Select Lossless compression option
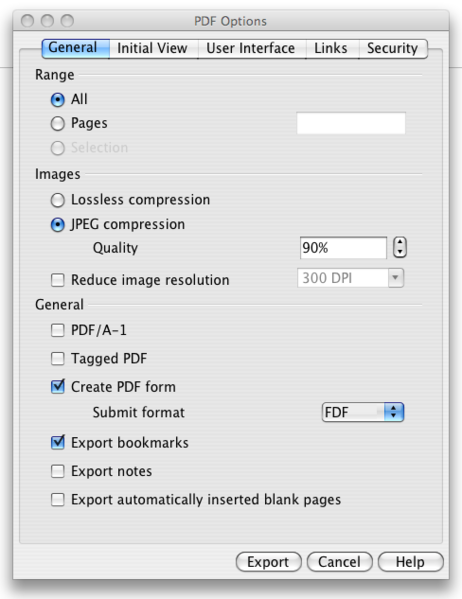The width and height of the screenshot is (462, 599). coord(58,200)
